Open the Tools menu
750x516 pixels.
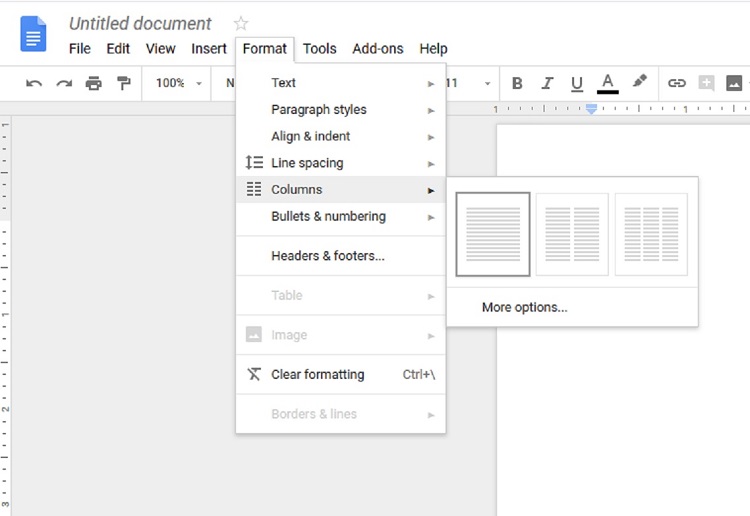coord(319,48)
